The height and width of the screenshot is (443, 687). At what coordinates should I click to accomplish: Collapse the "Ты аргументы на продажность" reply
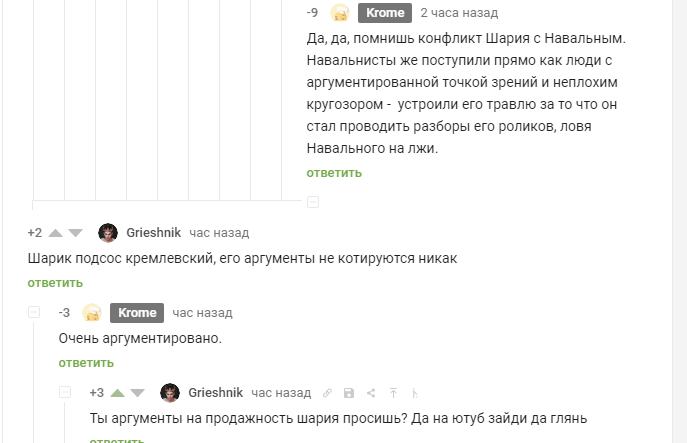tap(66, 393)
